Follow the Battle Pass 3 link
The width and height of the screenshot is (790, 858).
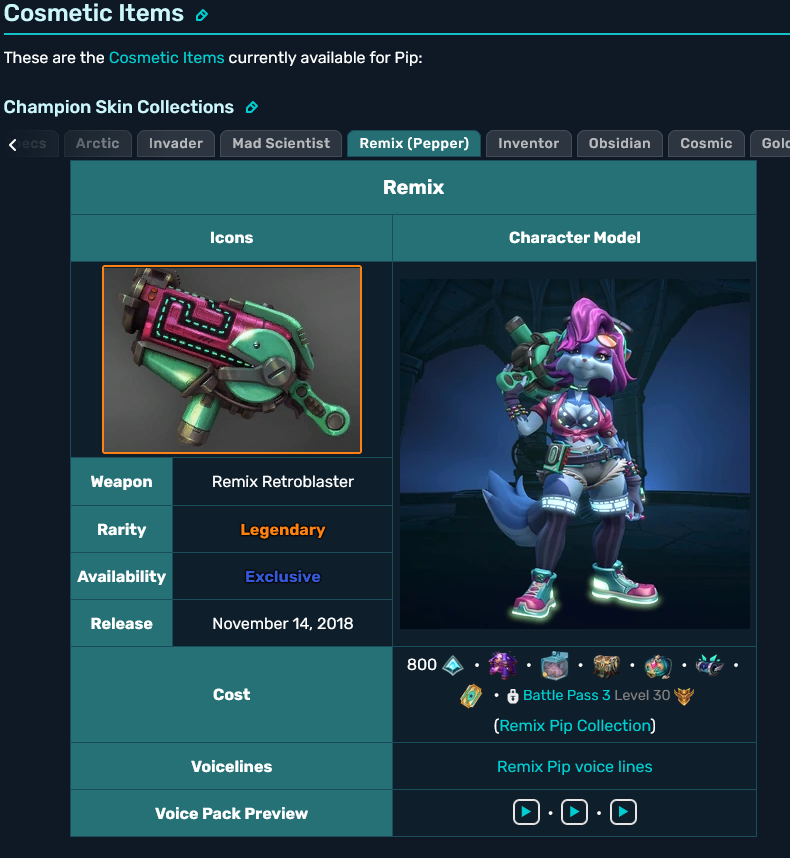(567, 695)
